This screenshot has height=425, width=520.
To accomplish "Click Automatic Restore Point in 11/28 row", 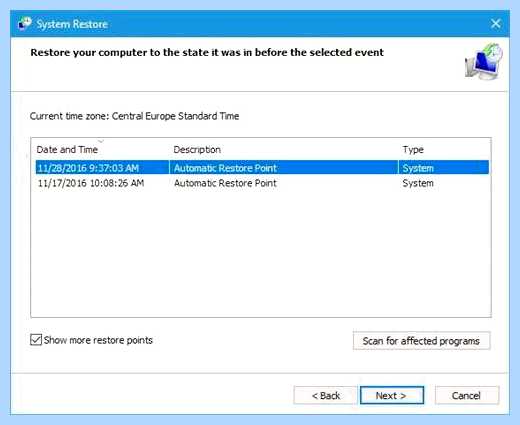I will coord(225,168).
